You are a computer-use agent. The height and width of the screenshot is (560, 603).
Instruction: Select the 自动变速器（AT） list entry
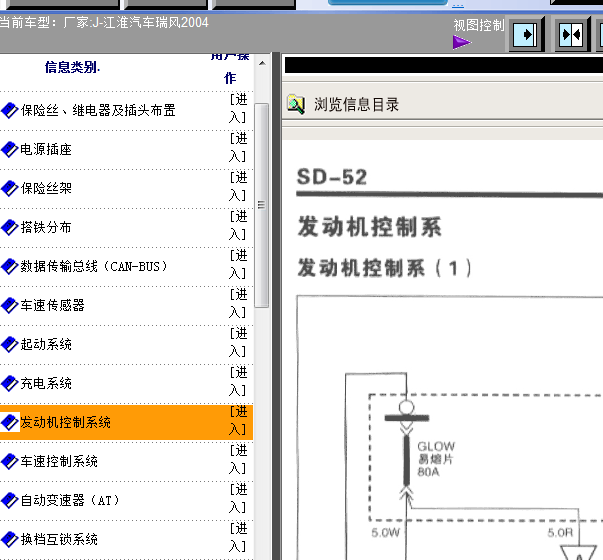point(70,500)
